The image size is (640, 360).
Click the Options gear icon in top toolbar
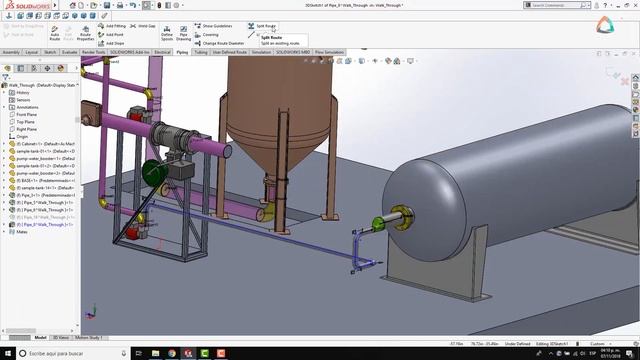177,5
